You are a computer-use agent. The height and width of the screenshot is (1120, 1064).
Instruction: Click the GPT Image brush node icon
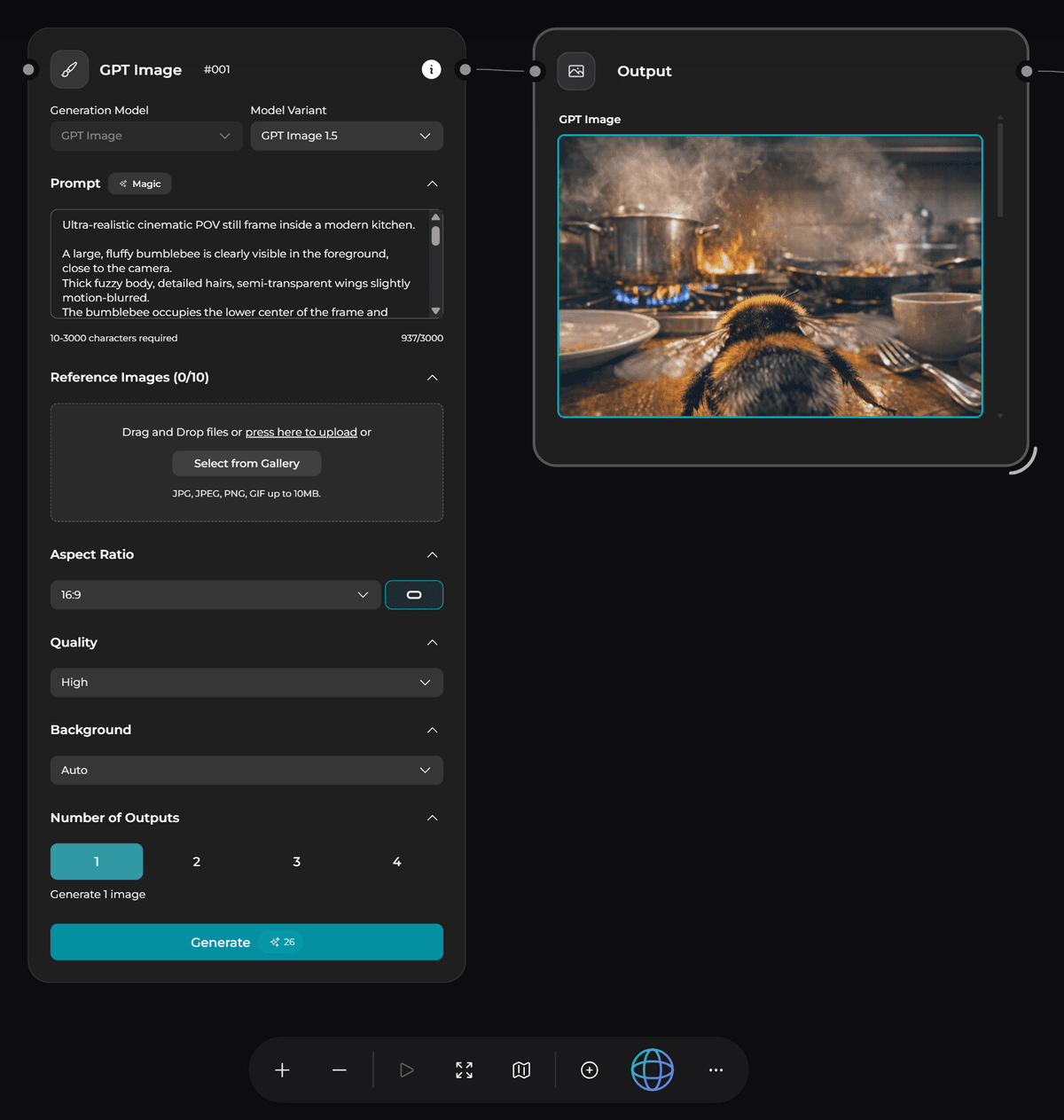pyautogui.click(x=69, y=69)
